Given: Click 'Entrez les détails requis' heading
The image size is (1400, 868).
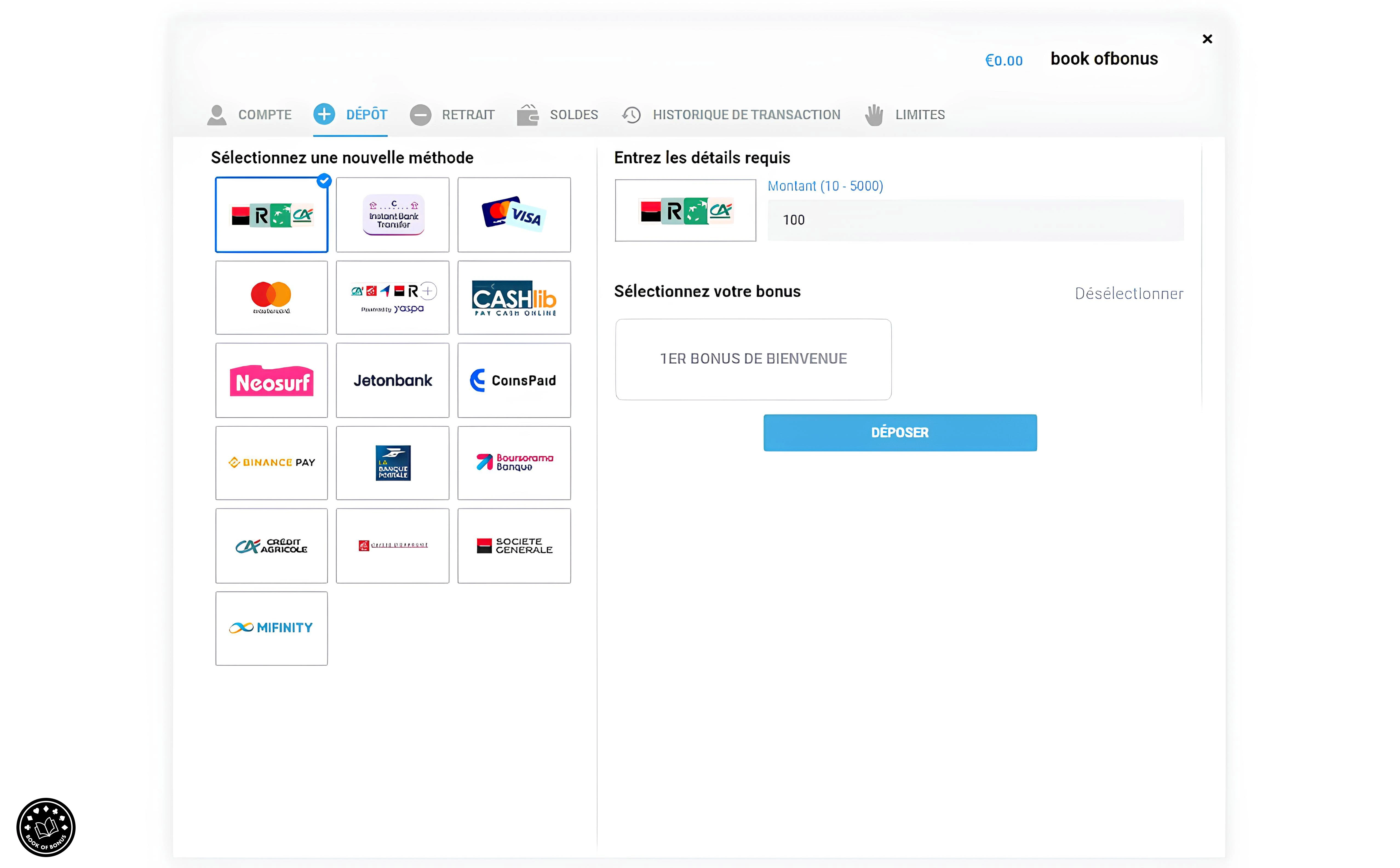Looking at the screenshot, I should [702, 158].
